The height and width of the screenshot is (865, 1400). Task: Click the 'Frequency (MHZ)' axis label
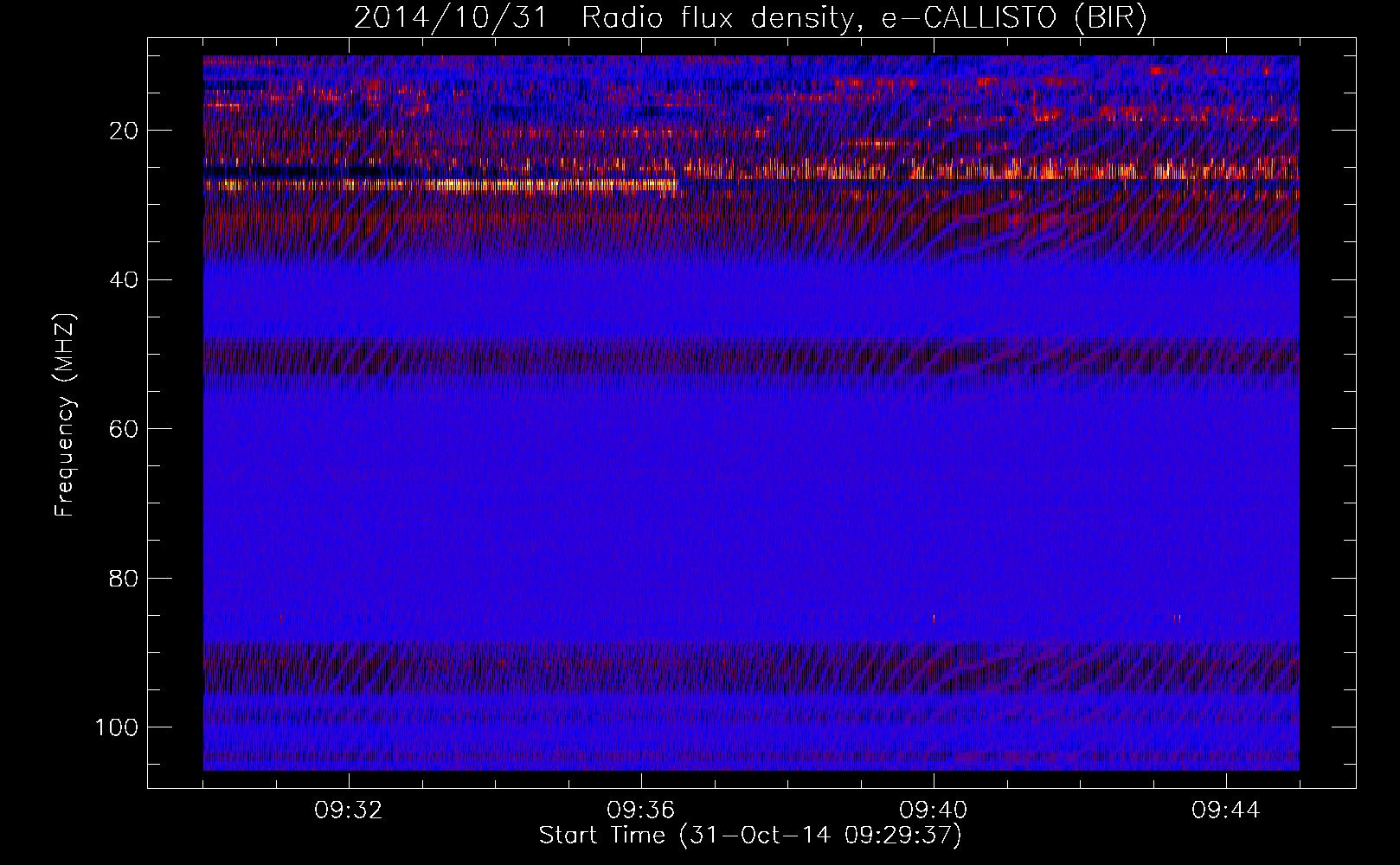coord(66,414)
